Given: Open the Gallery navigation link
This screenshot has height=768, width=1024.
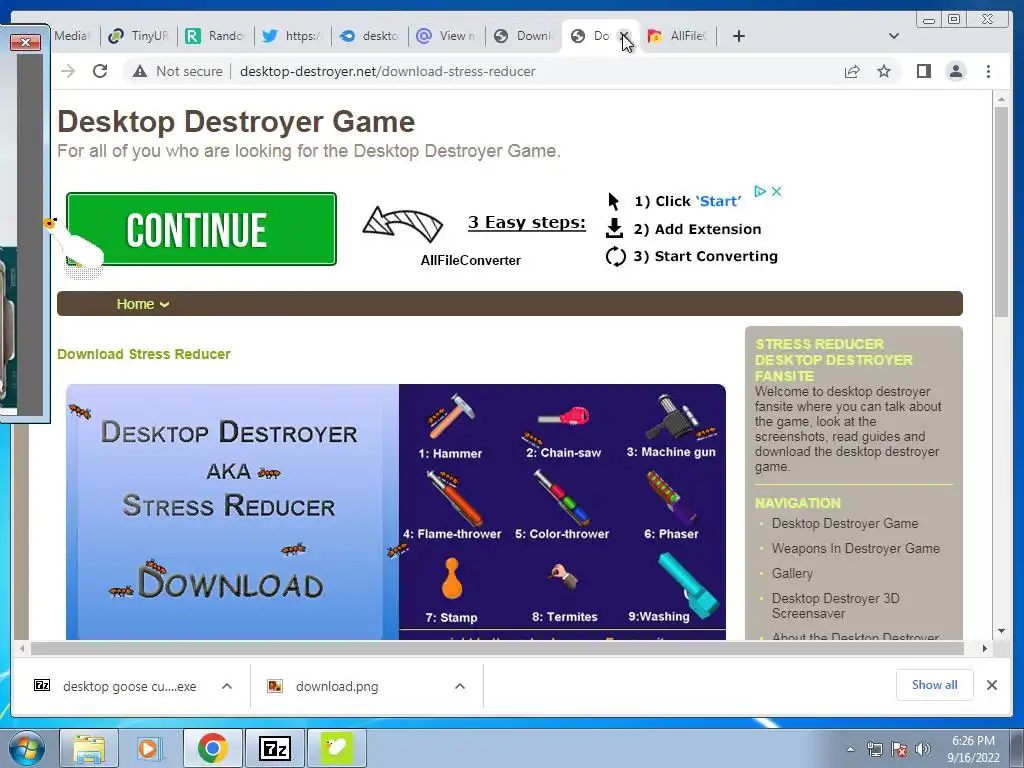Looking at the screenshot, I should 792,573.
